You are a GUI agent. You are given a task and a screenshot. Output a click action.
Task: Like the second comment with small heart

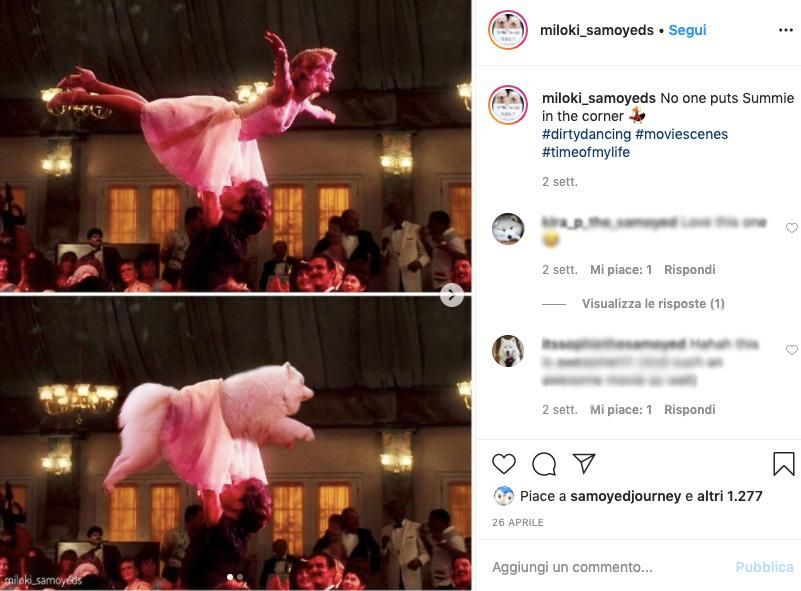[791, 349]
